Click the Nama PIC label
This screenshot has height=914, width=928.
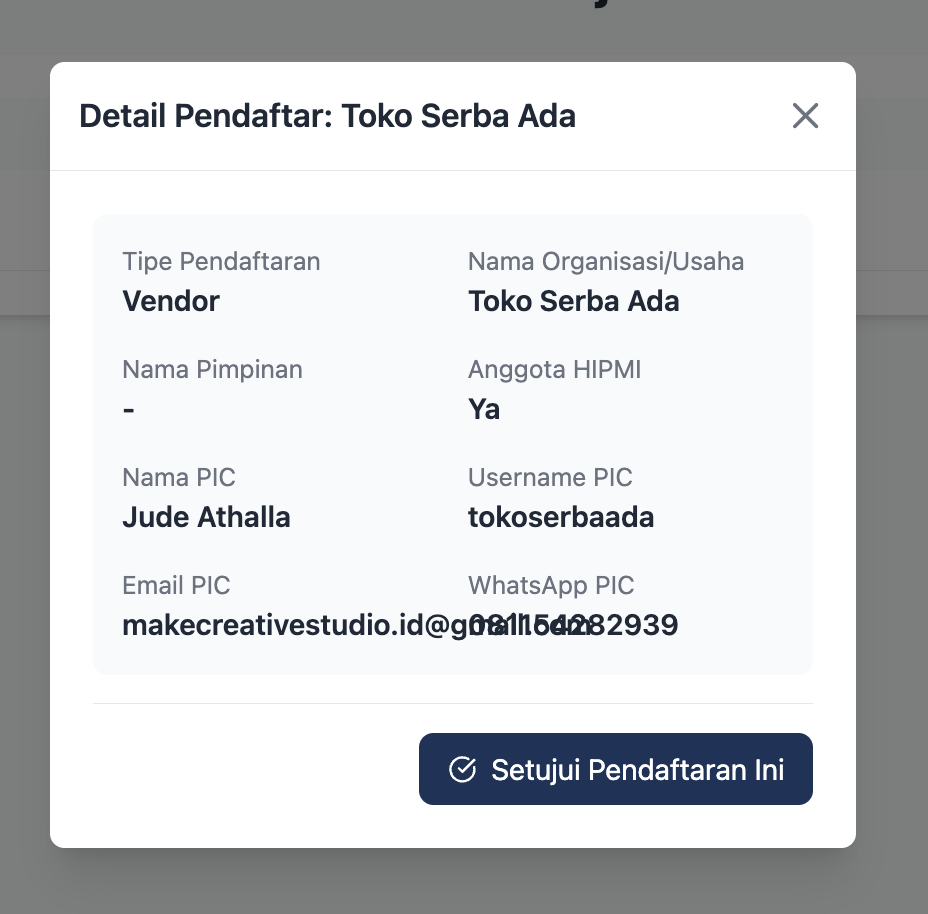[179, 478]
